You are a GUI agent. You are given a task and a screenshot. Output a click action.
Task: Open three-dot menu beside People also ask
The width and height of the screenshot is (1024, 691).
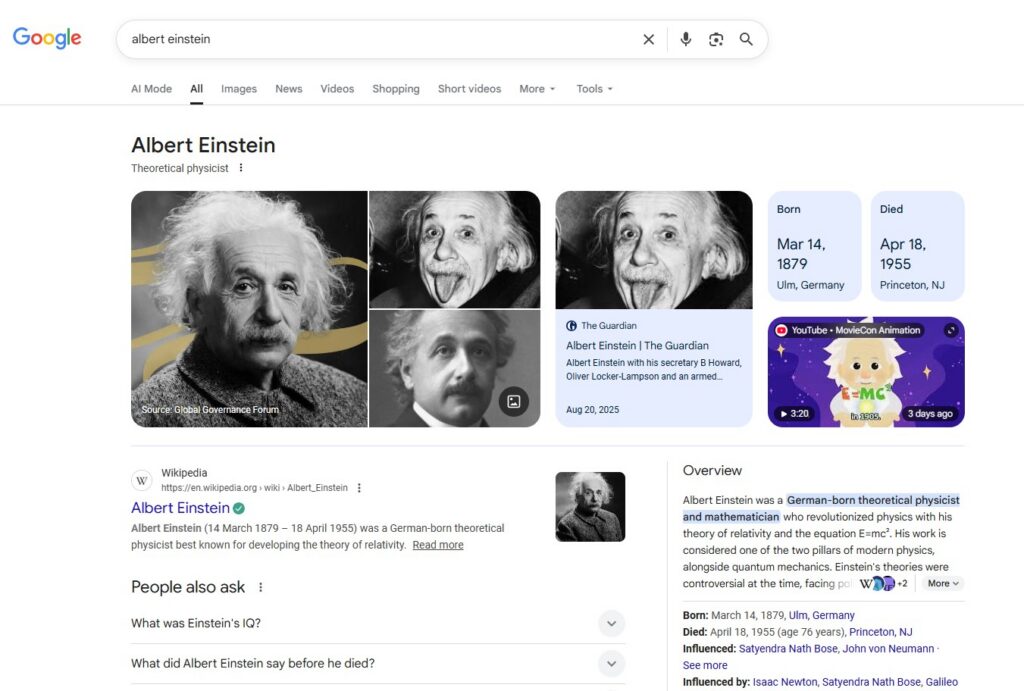click(x=260, y=588)
